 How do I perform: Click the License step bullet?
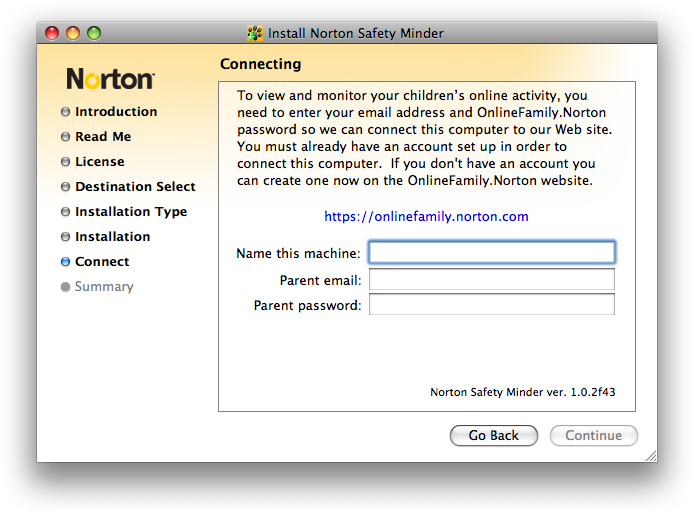tap(65, 162)
